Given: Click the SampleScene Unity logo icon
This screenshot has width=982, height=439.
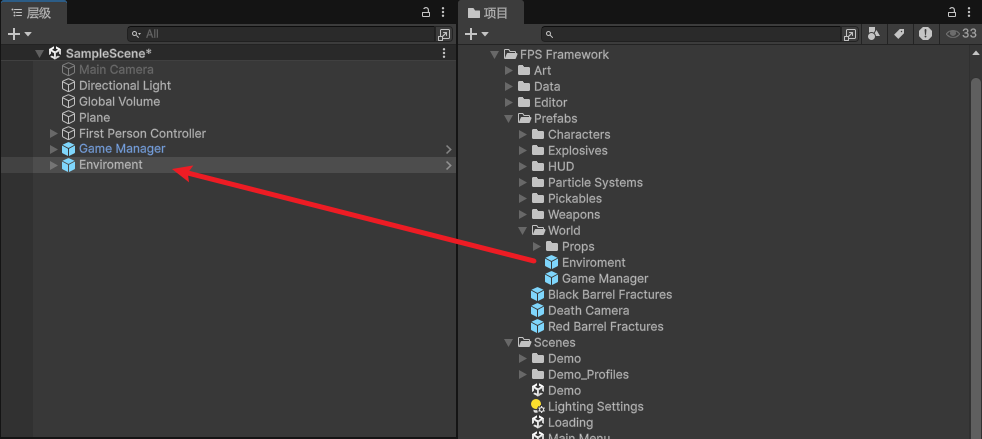Looking at the screenshot, I should pyautogui.click(x=55, y=53).
